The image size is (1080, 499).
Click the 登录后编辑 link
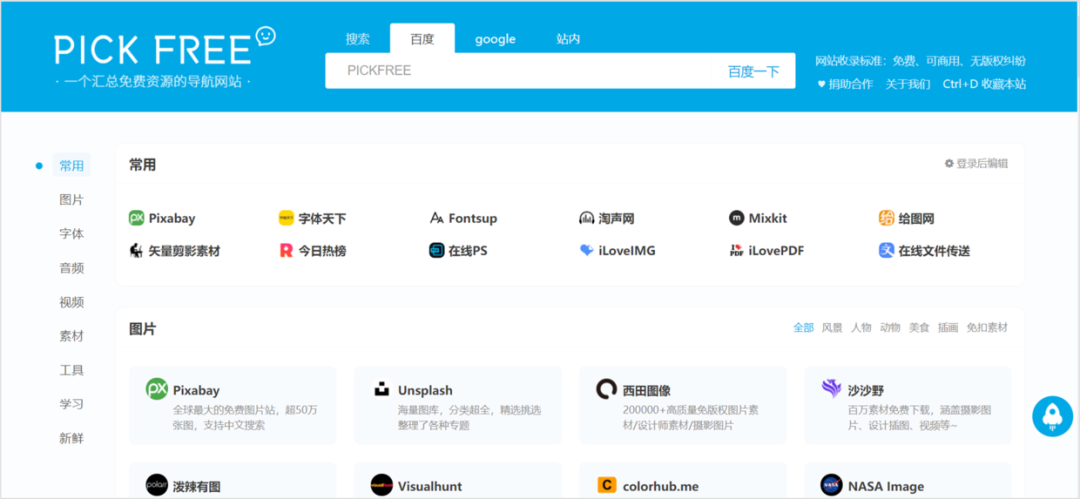click(x=982, y=164)
